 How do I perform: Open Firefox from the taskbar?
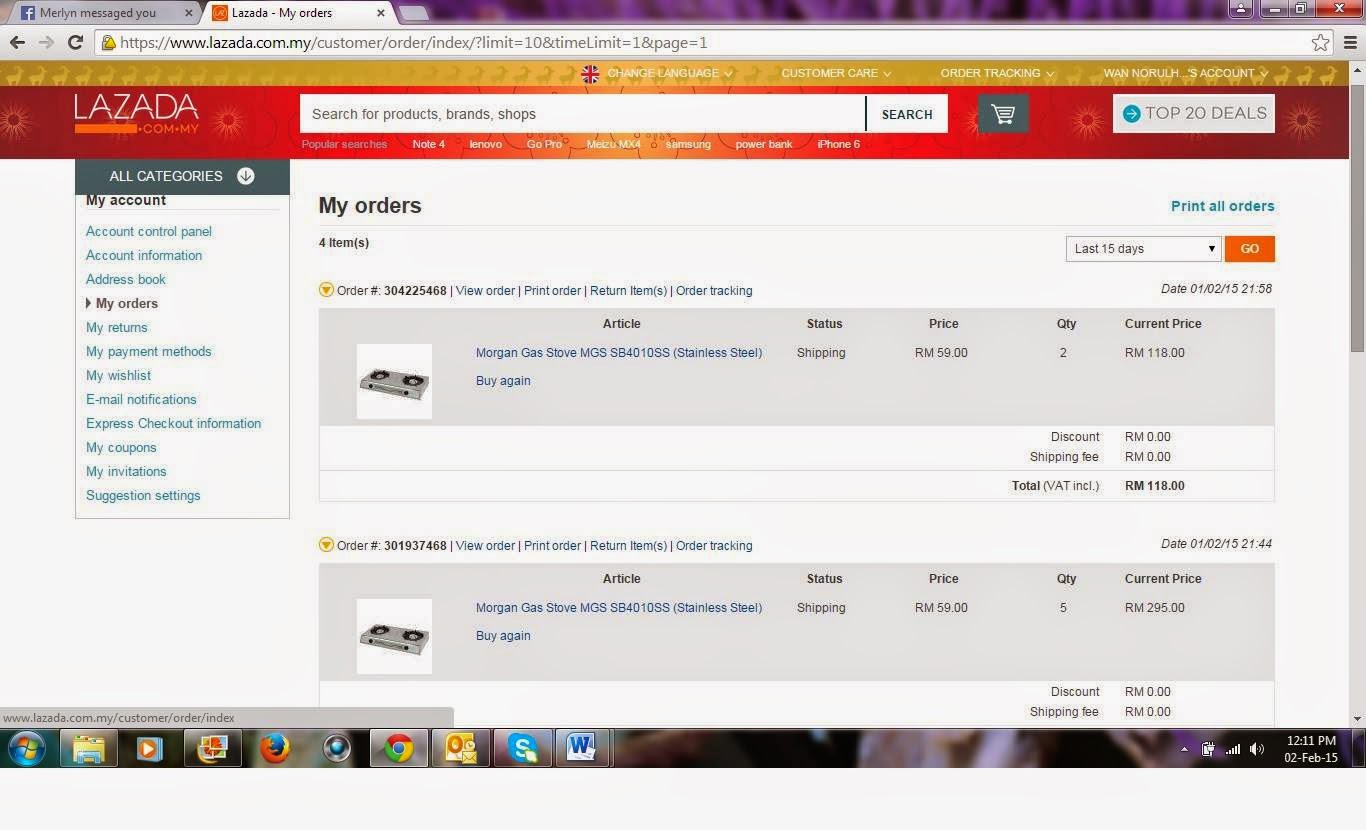click(x=274, y=748)
